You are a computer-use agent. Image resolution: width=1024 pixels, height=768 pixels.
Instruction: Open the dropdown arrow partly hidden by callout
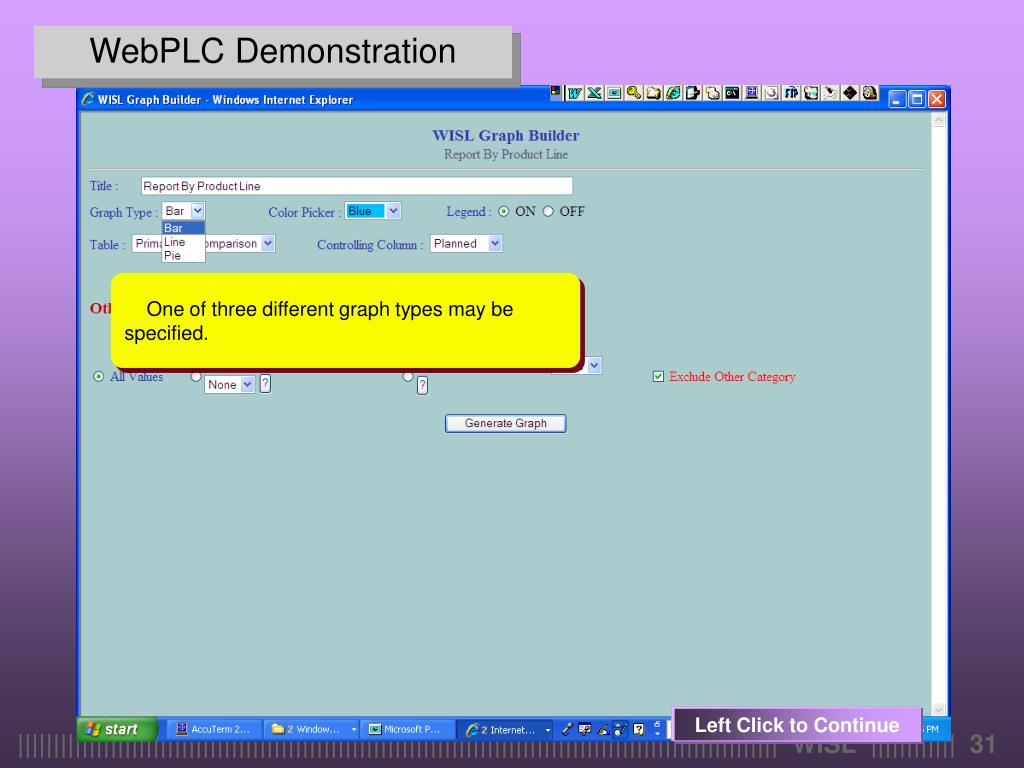(594, 366)
